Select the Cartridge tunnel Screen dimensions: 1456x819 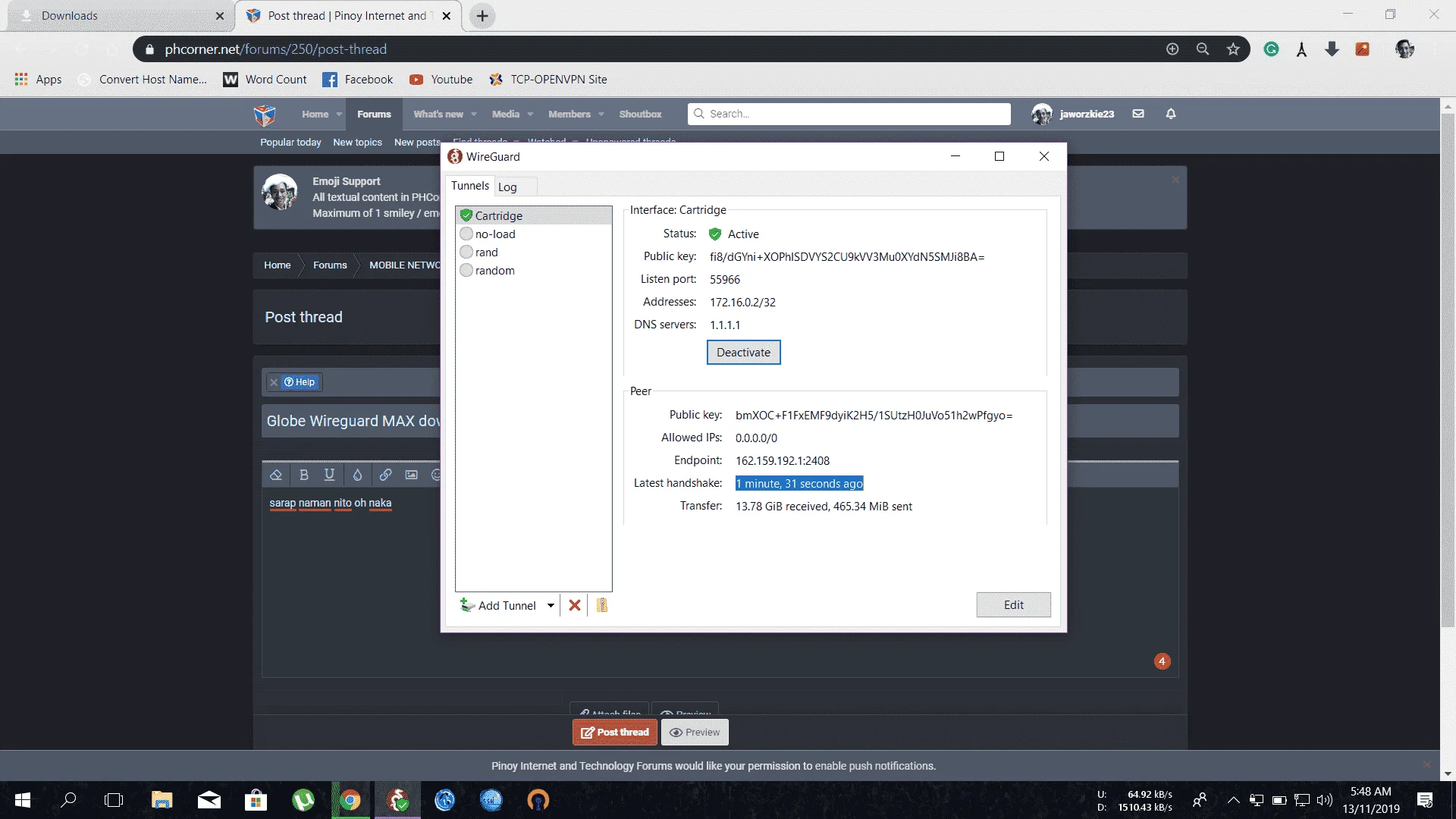point(533,215)
